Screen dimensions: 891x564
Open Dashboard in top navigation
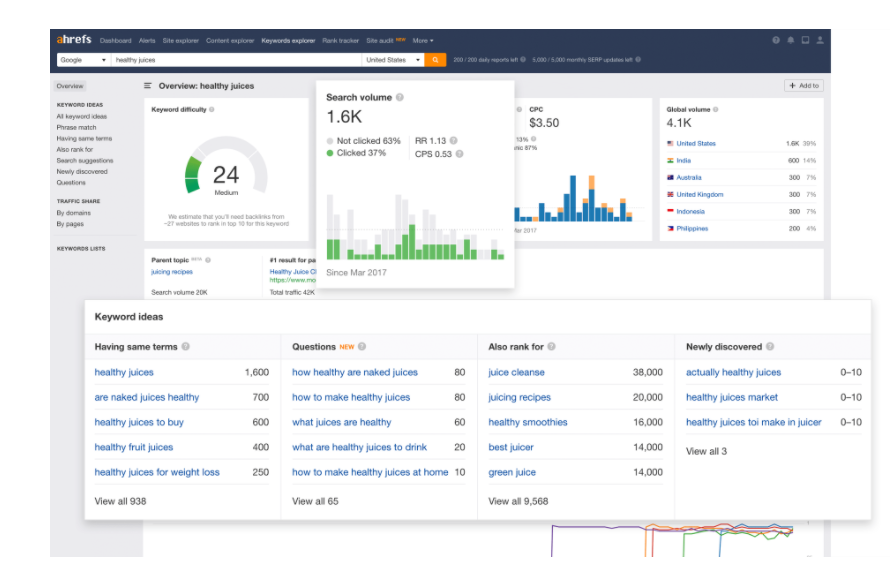(115, 41)
